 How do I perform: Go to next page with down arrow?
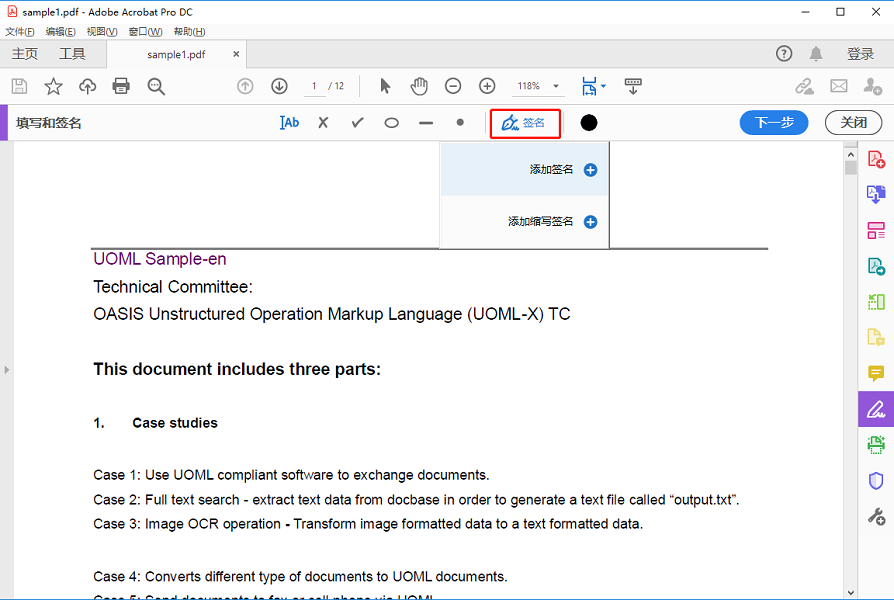point(279,86)
